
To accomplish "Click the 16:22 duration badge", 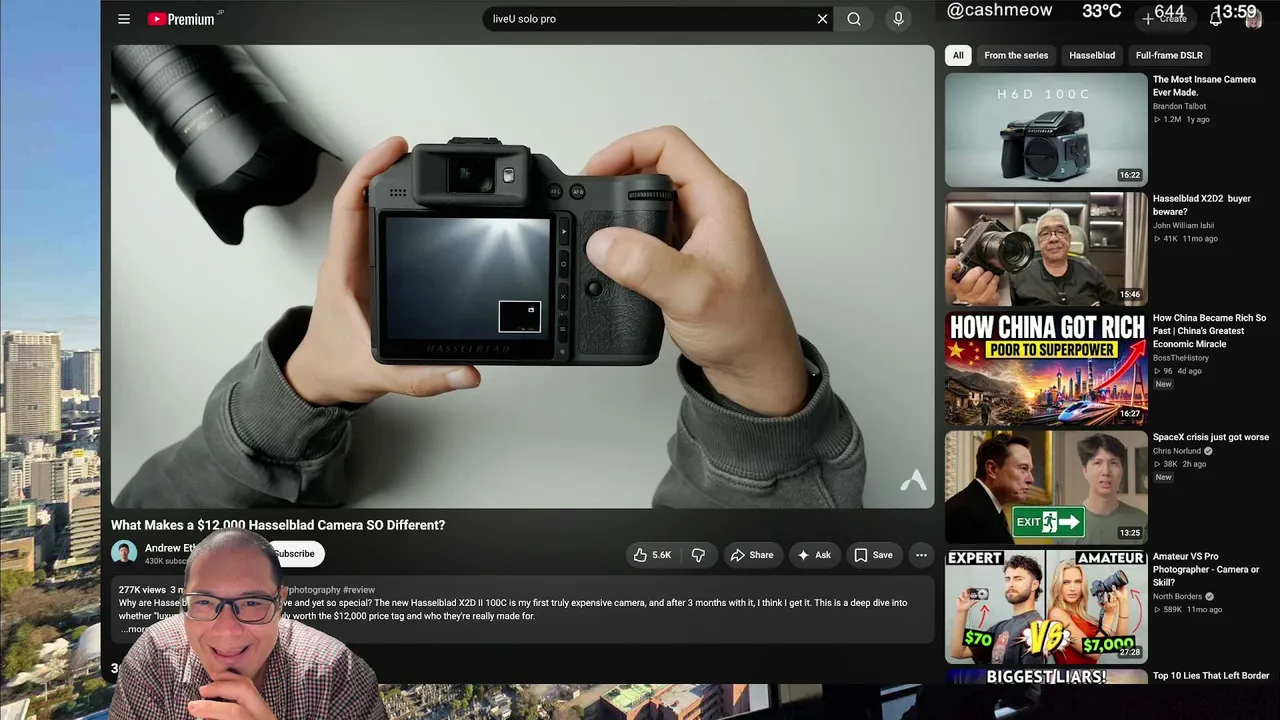I will pos(1130,175).
